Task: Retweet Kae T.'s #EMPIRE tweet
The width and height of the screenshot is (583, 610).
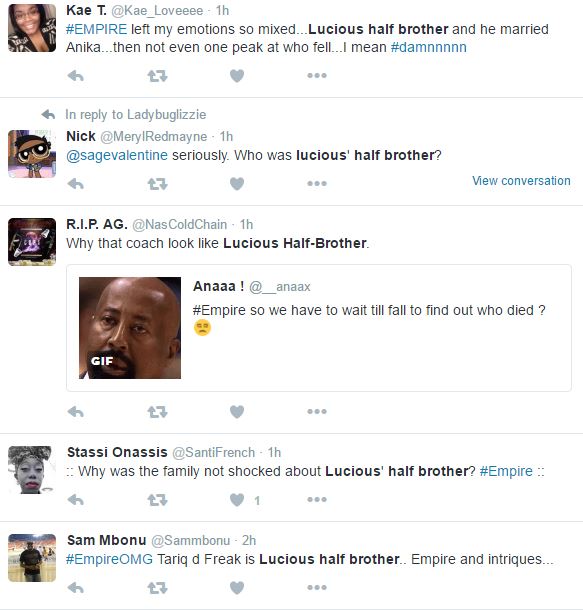Action: 157,76
